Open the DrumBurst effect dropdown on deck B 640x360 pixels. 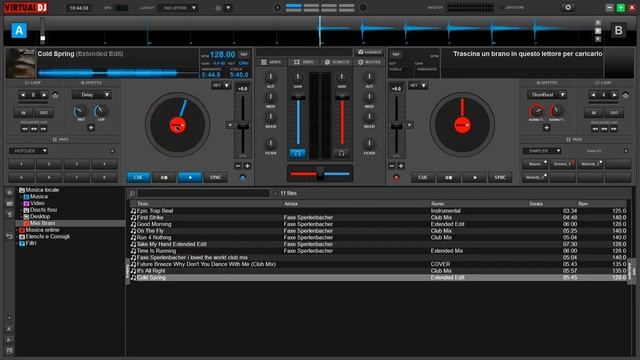(x=547, y=95)
